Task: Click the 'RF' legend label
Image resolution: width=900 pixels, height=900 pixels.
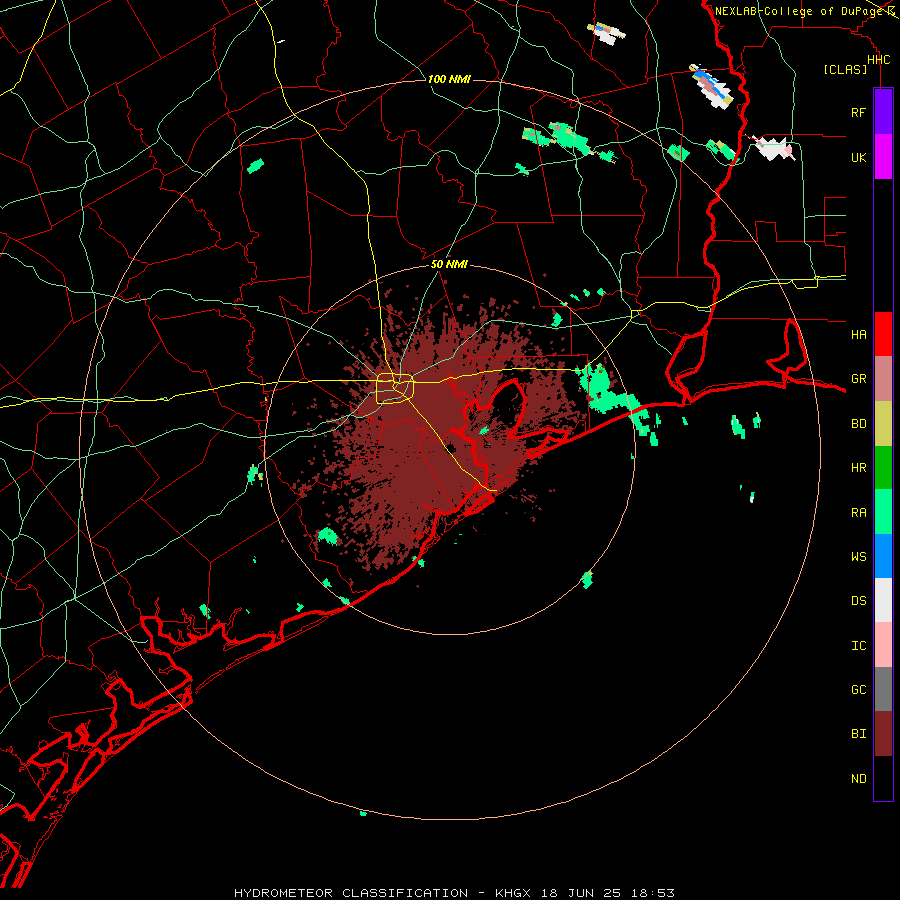Action: pos(858,112)
